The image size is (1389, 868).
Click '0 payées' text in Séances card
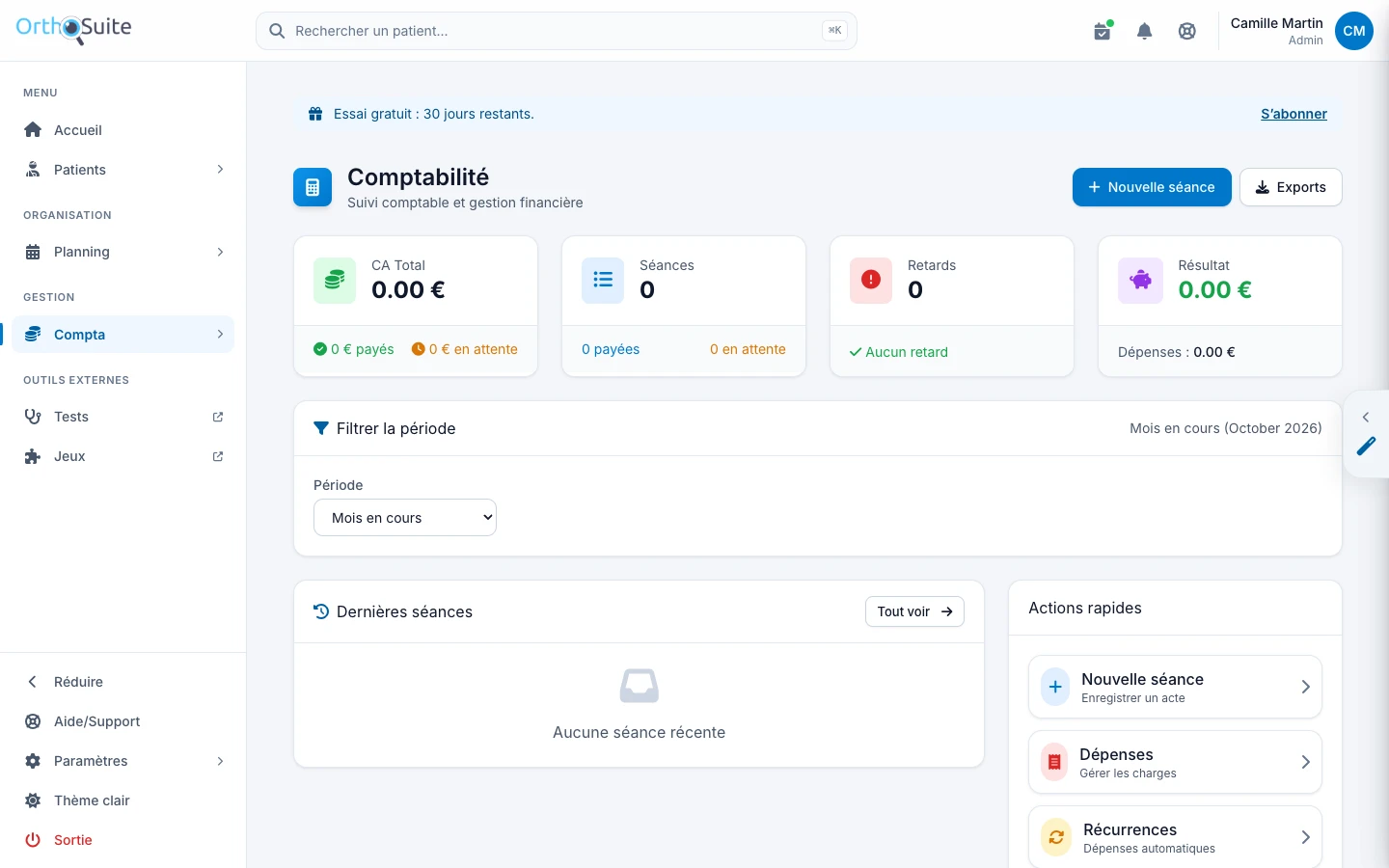(611, 349)
